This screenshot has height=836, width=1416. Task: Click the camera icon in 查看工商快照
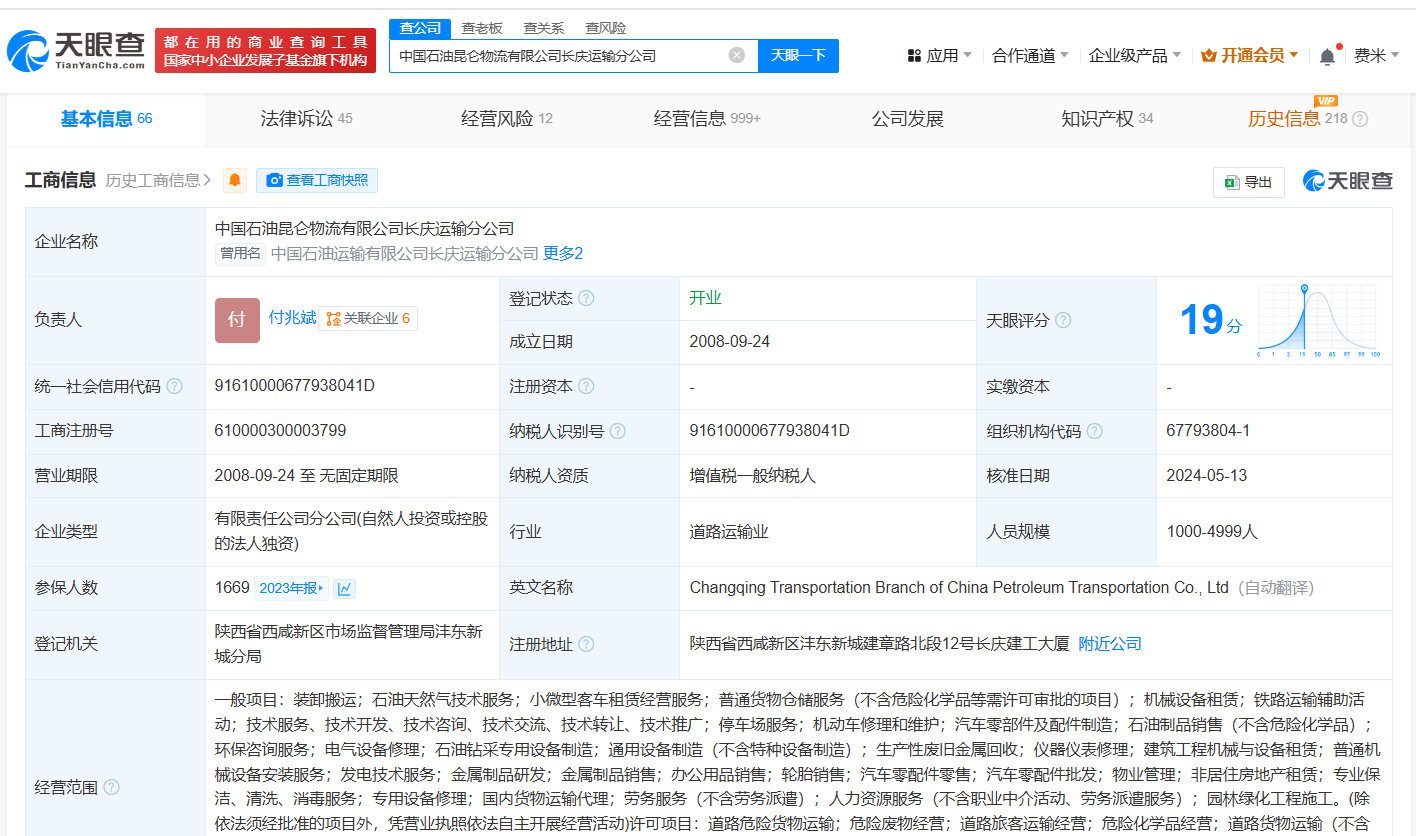[x=274, y=180]
